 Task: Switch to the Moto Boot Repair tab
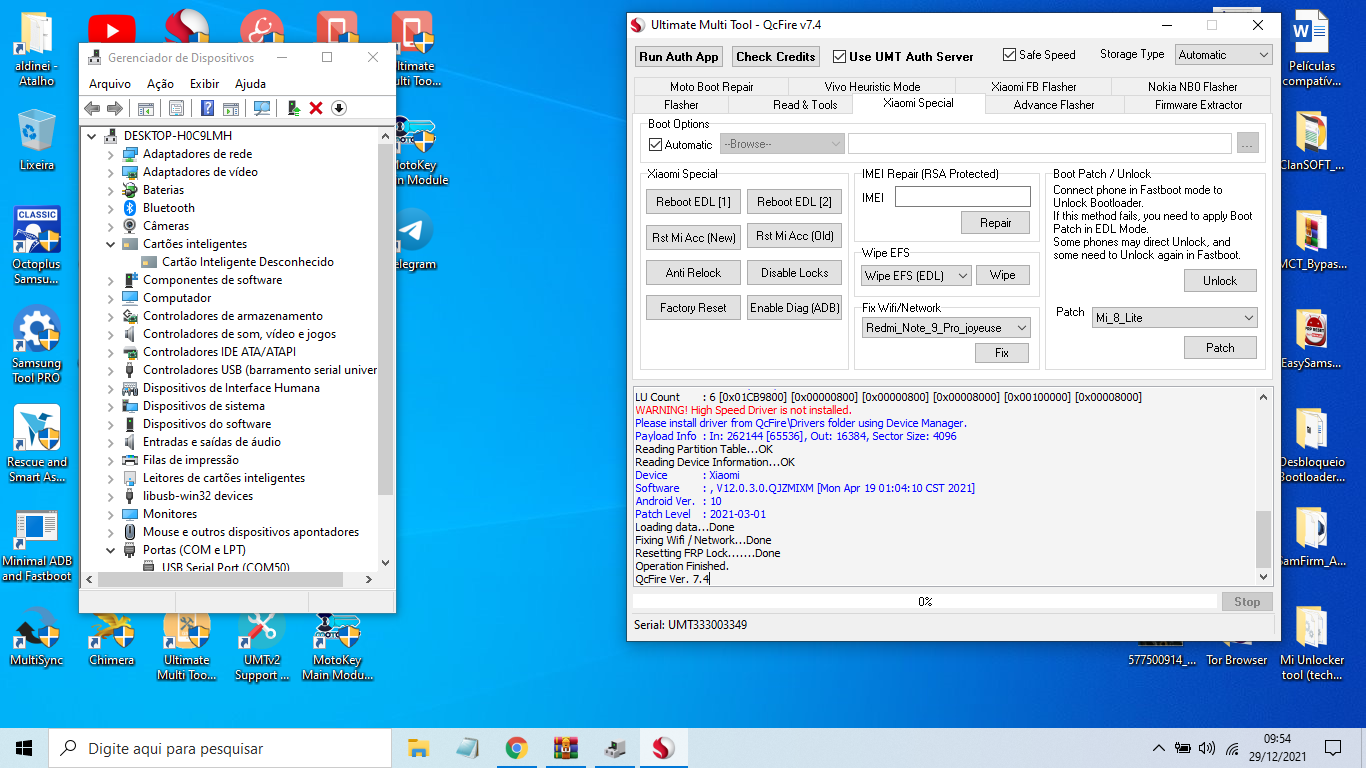[712, 87]
